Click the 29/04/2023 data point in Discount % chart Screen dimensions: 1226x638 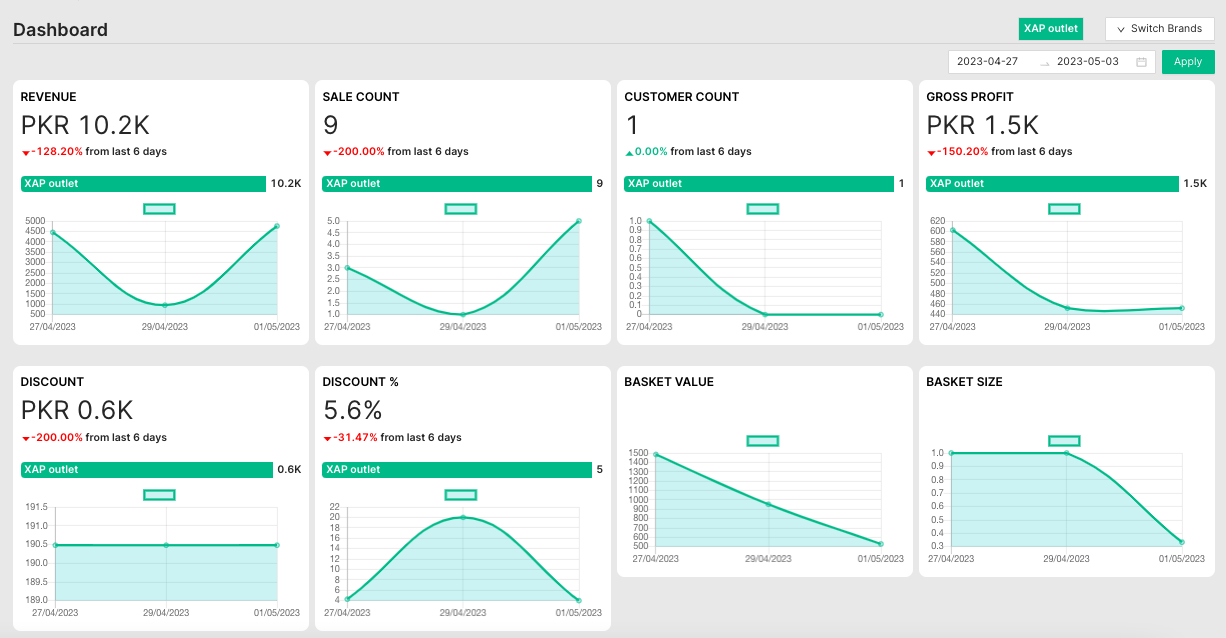(x=463, y=517)
